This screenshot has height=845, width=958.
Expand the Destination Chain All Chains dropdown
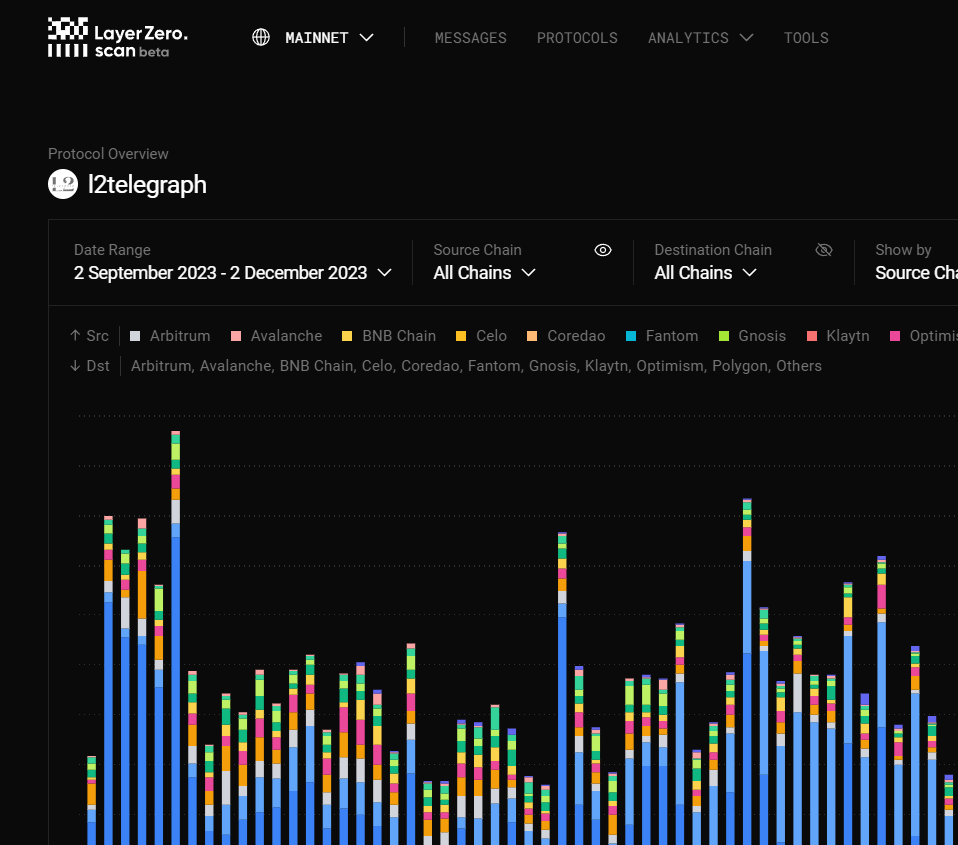point(705,273)
